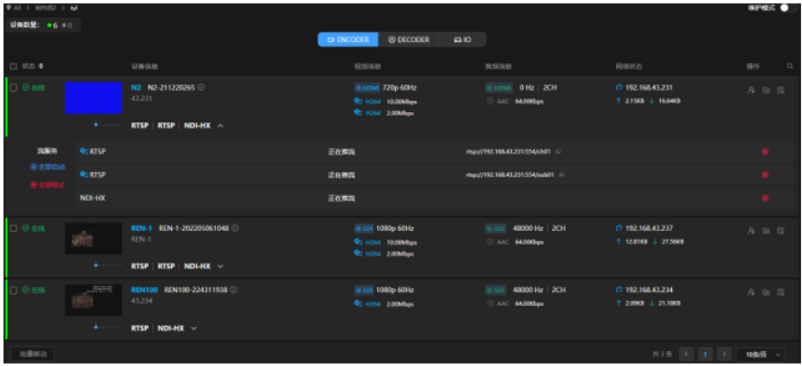Open the N2 device name link
This screenshot has width=802, height=366.
pyautogui.click(x=136, y=87)
